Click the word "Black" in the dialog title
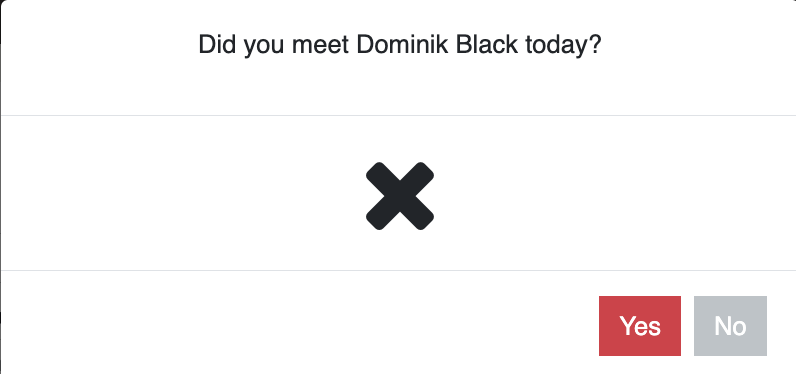This screenshot has height=374, width=796. [487, 45]
